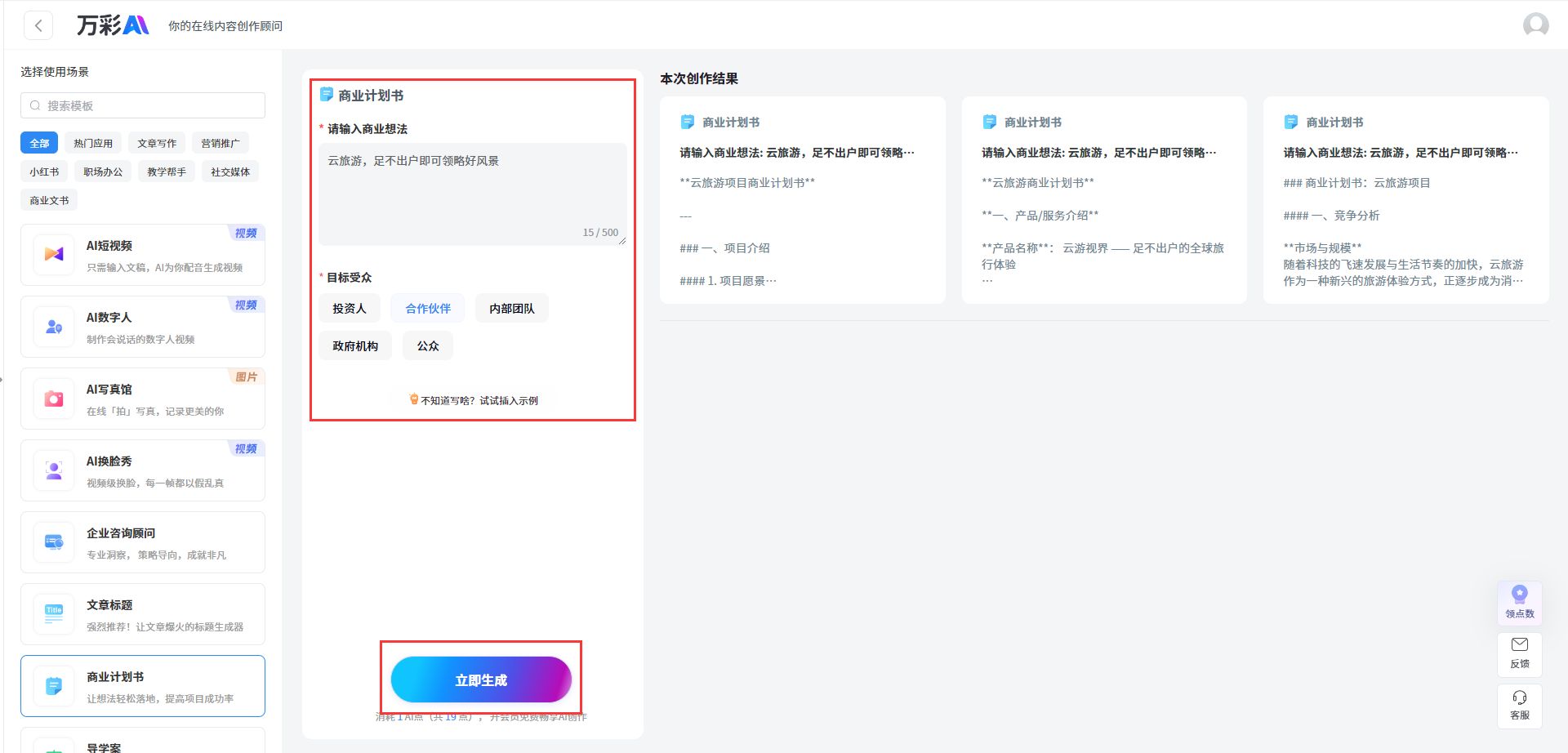Viewport: 1568px width, 753px height.
Task: Select the 文章写作 category tab
Action: click(x=157, y=143)
